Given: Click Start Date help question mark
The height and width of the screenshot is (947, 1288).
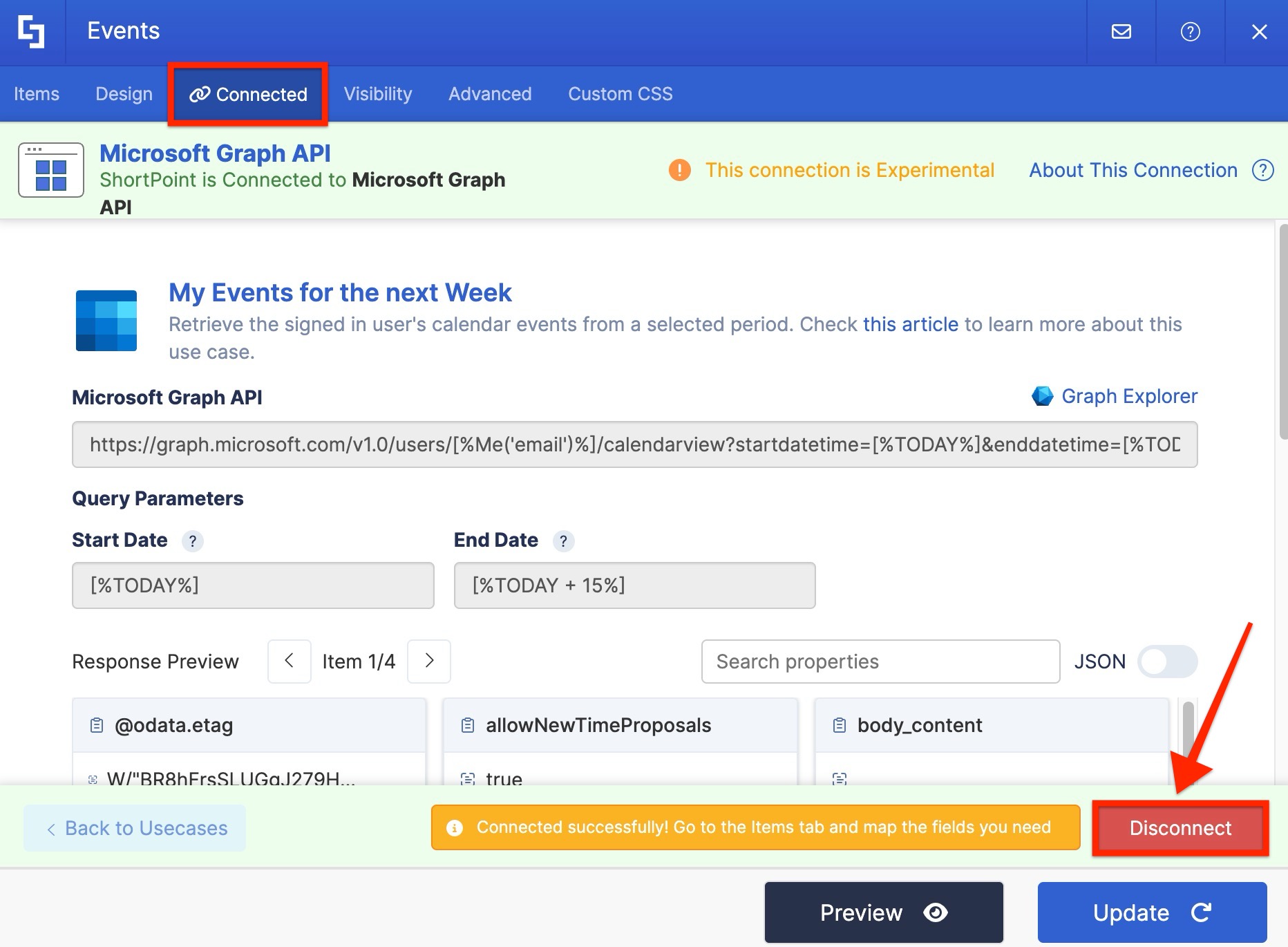Looking at the screenshot, I should 193,541.
